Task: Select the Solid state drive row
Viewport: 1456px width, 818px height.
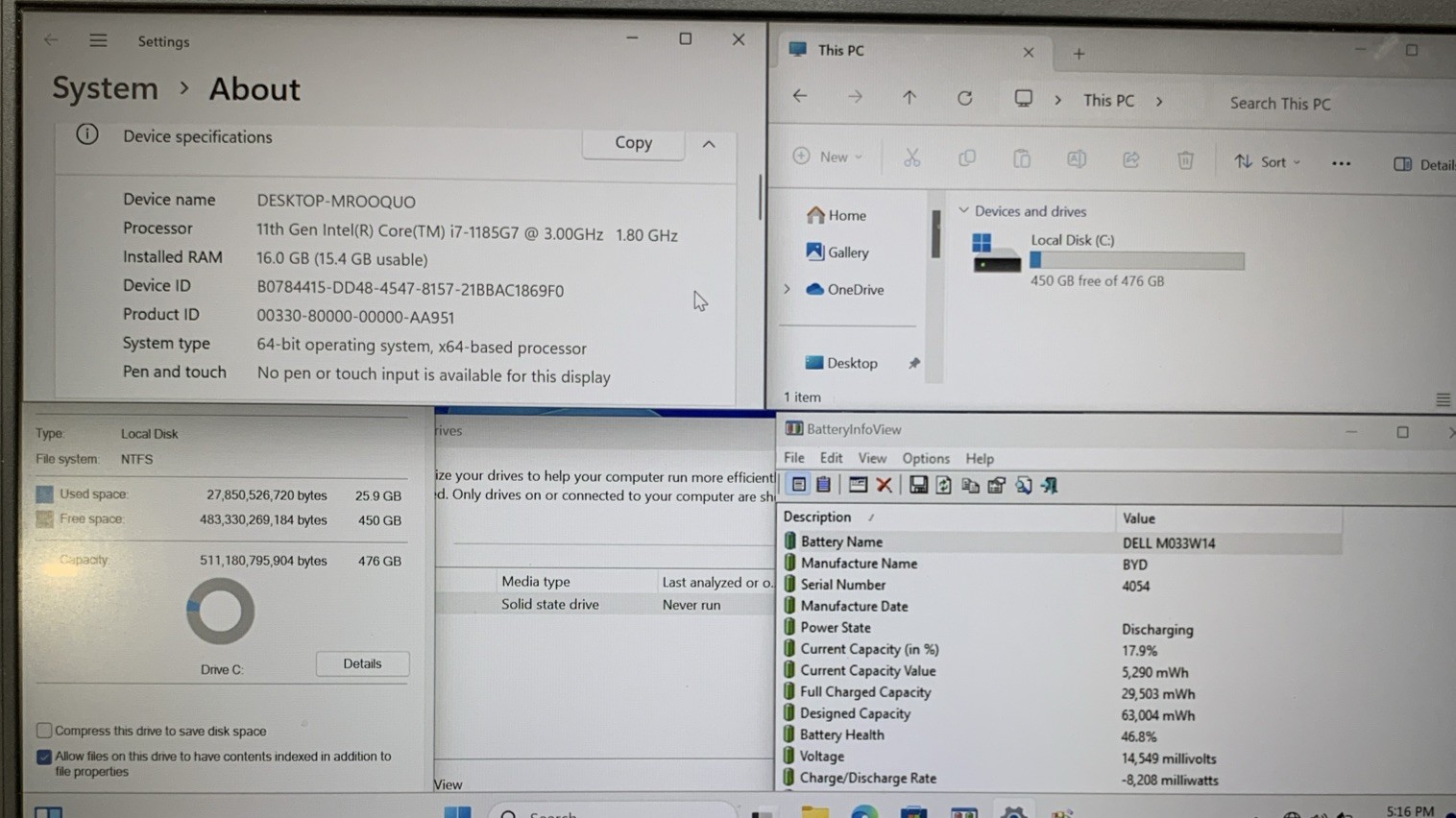Action: (x=605, y=604)
